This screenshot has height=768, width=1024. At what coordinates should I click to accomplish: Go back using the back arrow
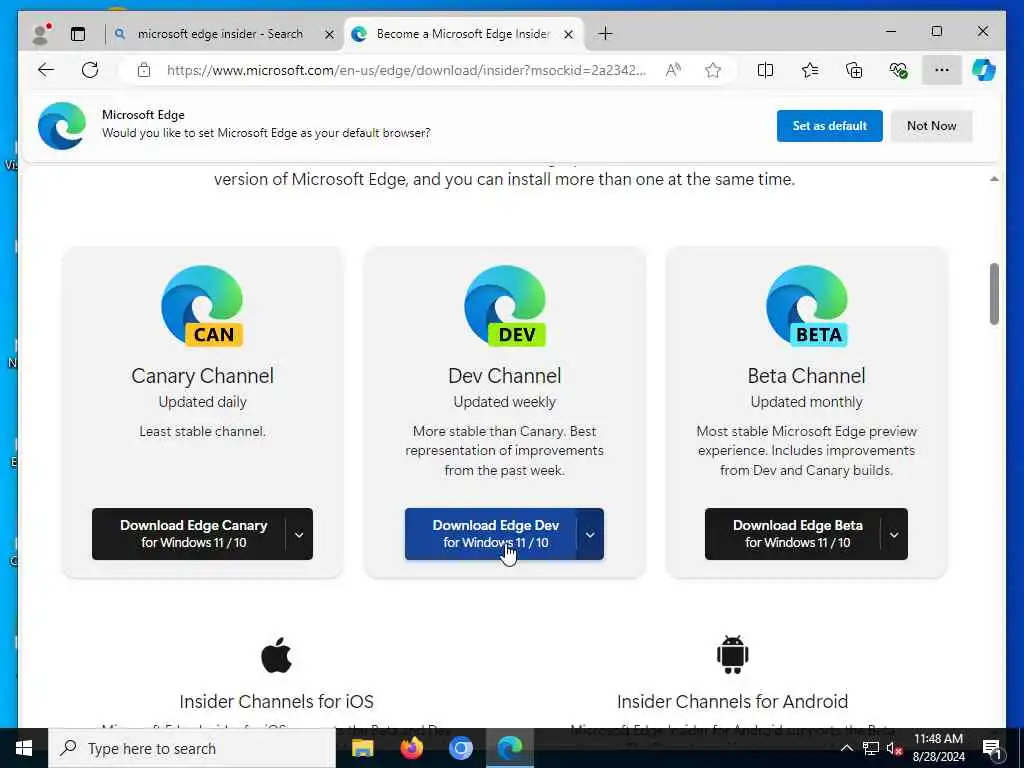[46, 70]
